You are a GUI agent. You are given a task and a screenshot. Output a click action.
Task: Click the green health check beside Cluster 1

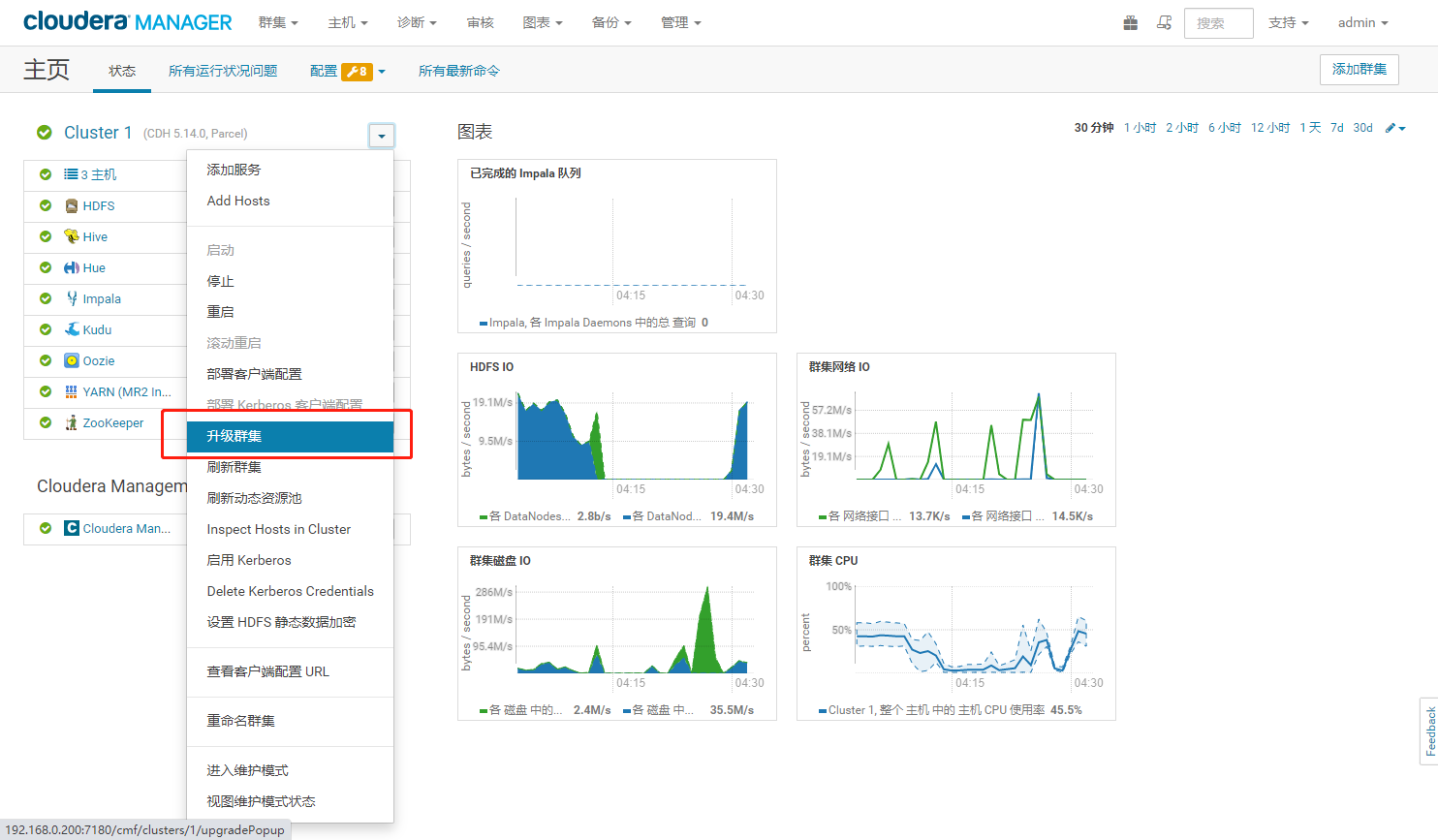pos(45,133)
